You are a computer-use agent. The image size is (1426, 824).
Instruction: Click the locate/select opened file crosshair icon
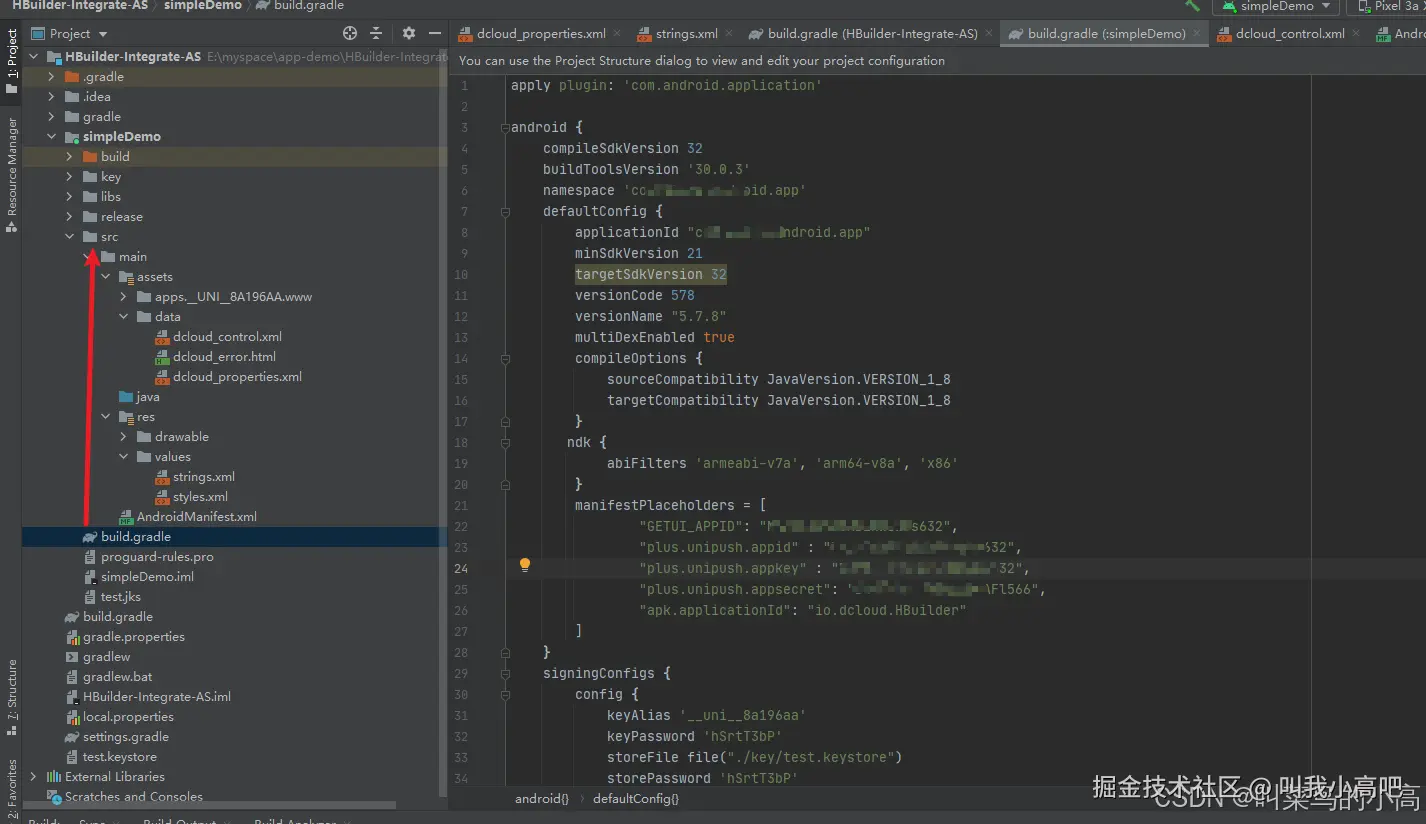point(349,33)
